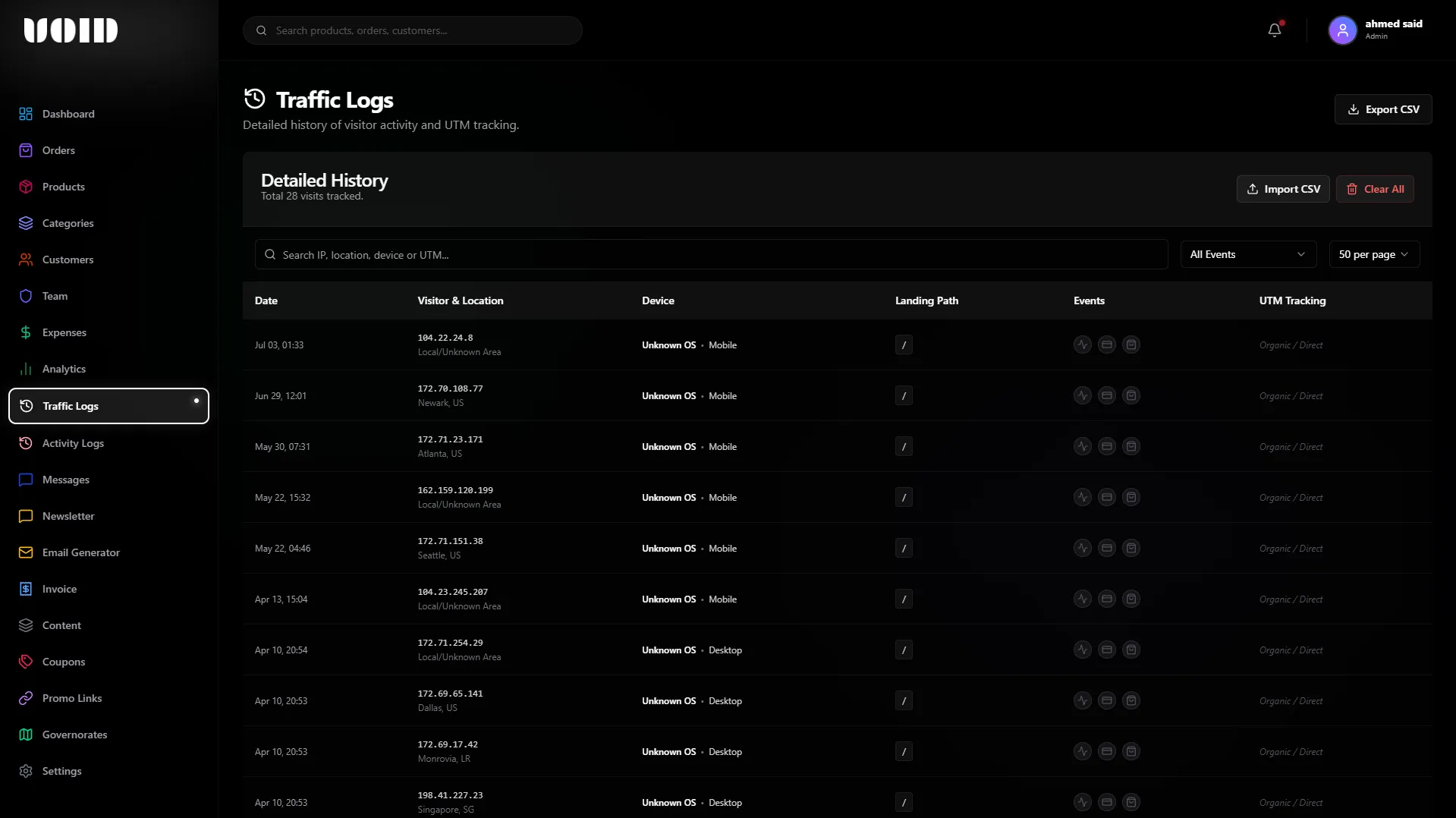Viewport: 1456px width, 818px height.
Task: Click the Import CSV button
Action: pos(1283,189)
